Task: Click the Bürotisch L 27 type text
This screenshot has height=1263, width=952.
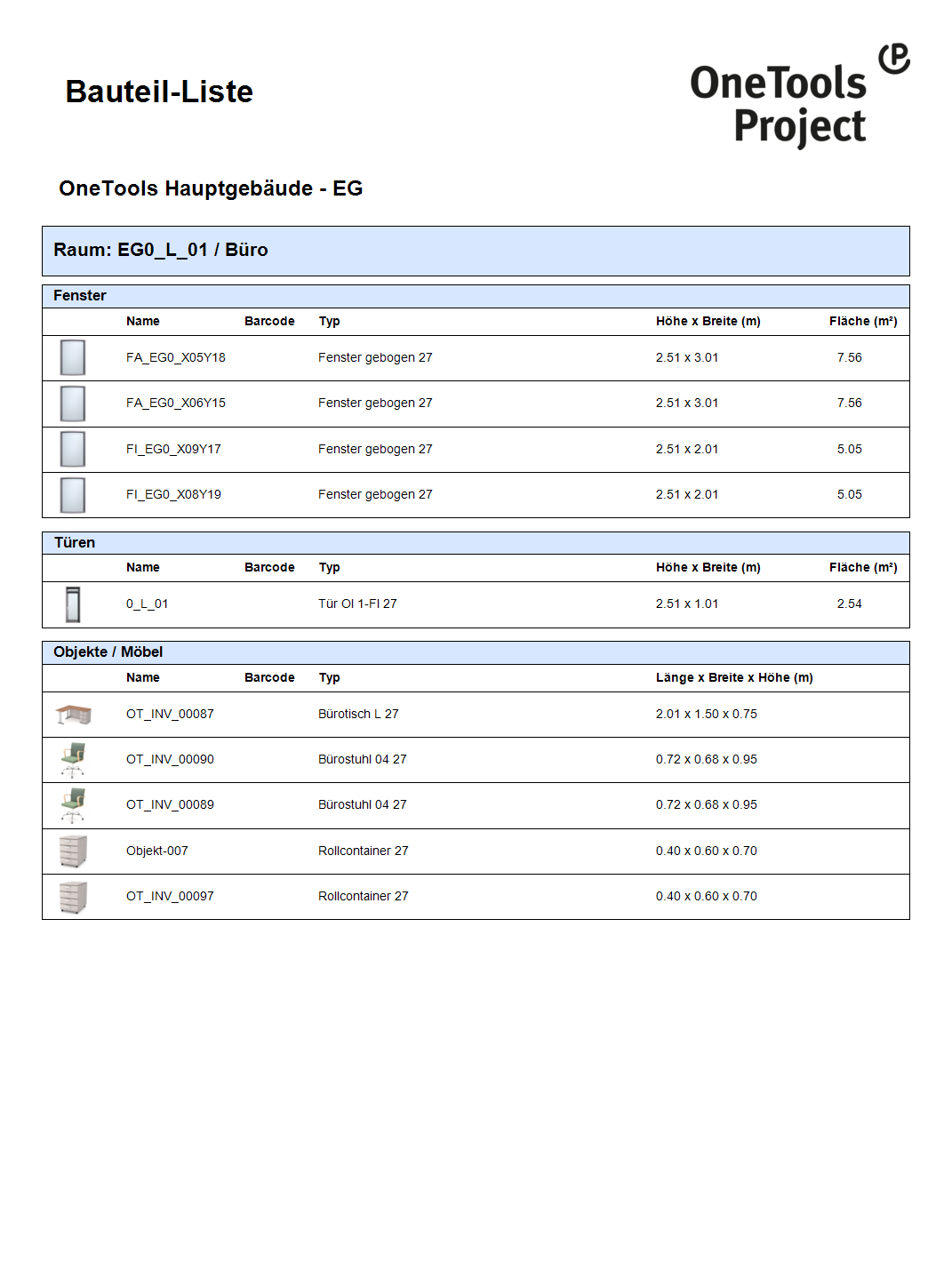Action: (358, 715)
